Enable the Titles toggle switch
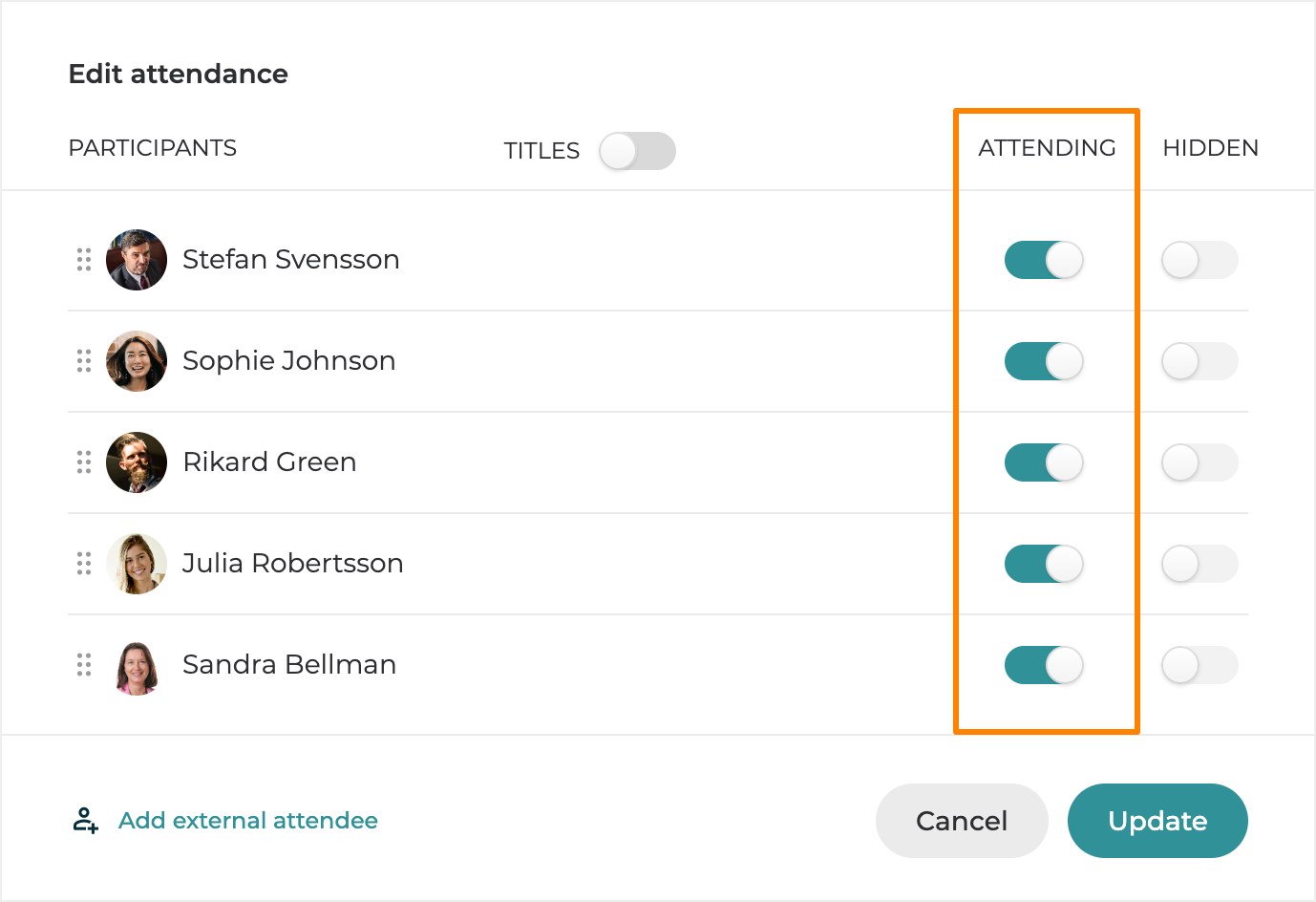 (637, 151)
